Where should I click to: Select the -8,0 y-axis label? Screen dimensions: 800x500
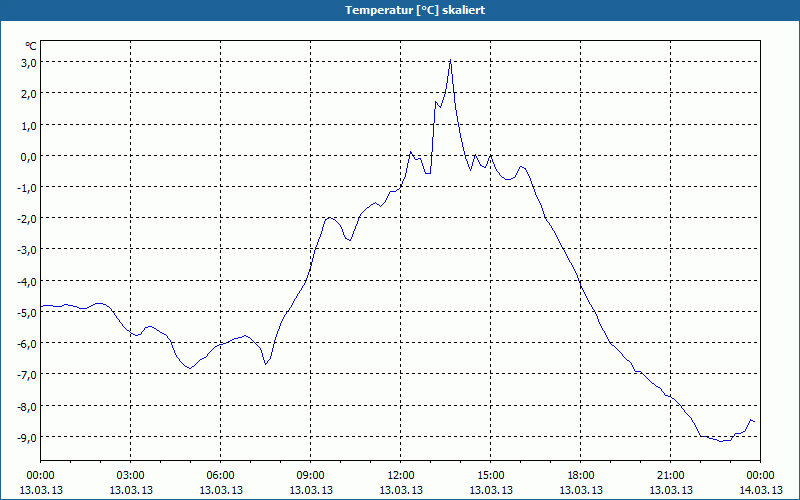coord(27,407)
